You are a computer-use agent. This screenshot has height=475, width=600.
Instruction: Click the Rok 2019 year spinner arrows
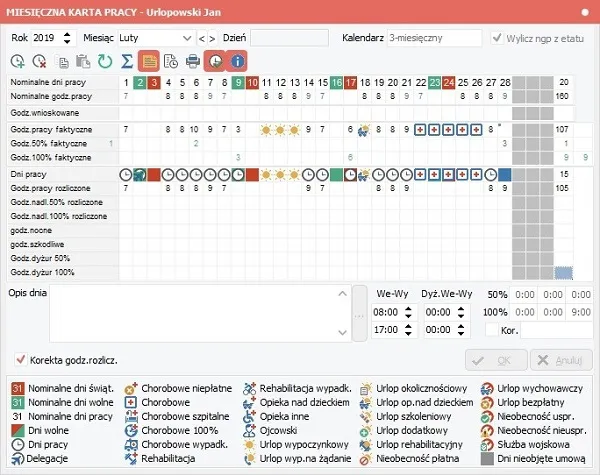[67, 37]
